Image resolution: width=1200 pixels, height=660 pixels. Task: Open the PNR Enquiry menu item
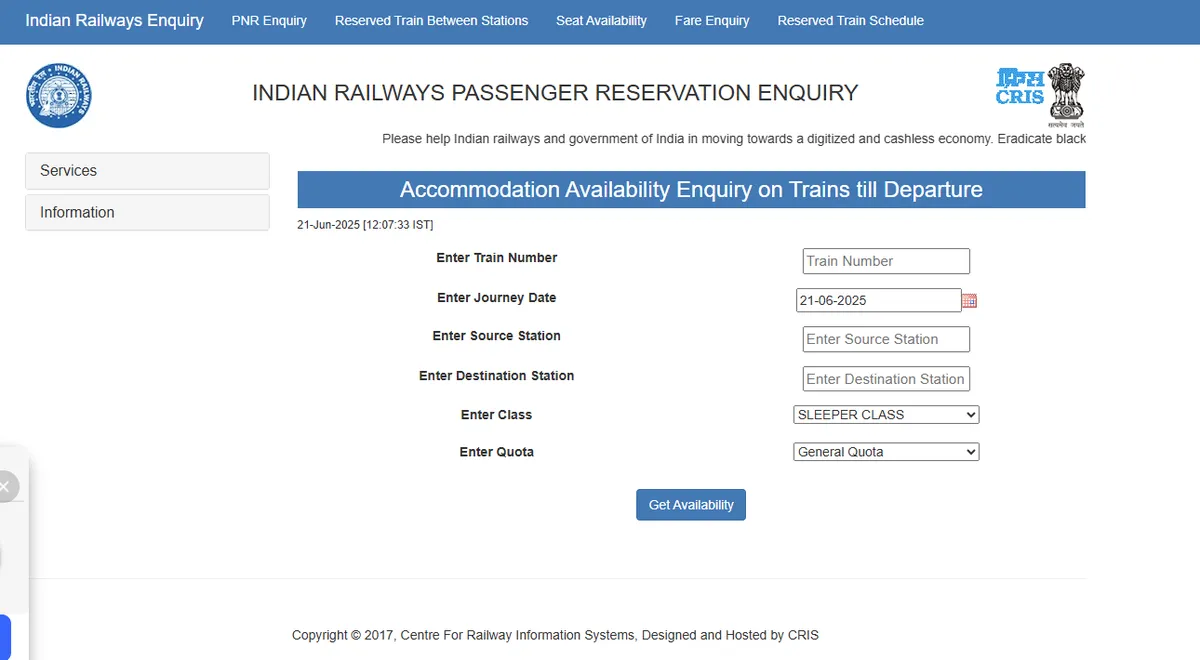[269, 20]
